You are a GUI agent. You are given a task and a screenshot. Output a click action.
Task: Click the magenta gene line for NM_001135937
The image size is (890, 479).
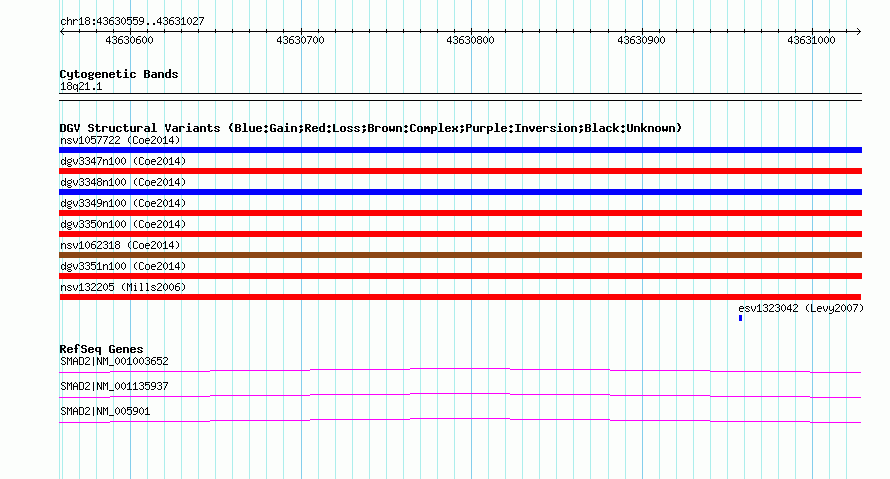pos(460,396)
